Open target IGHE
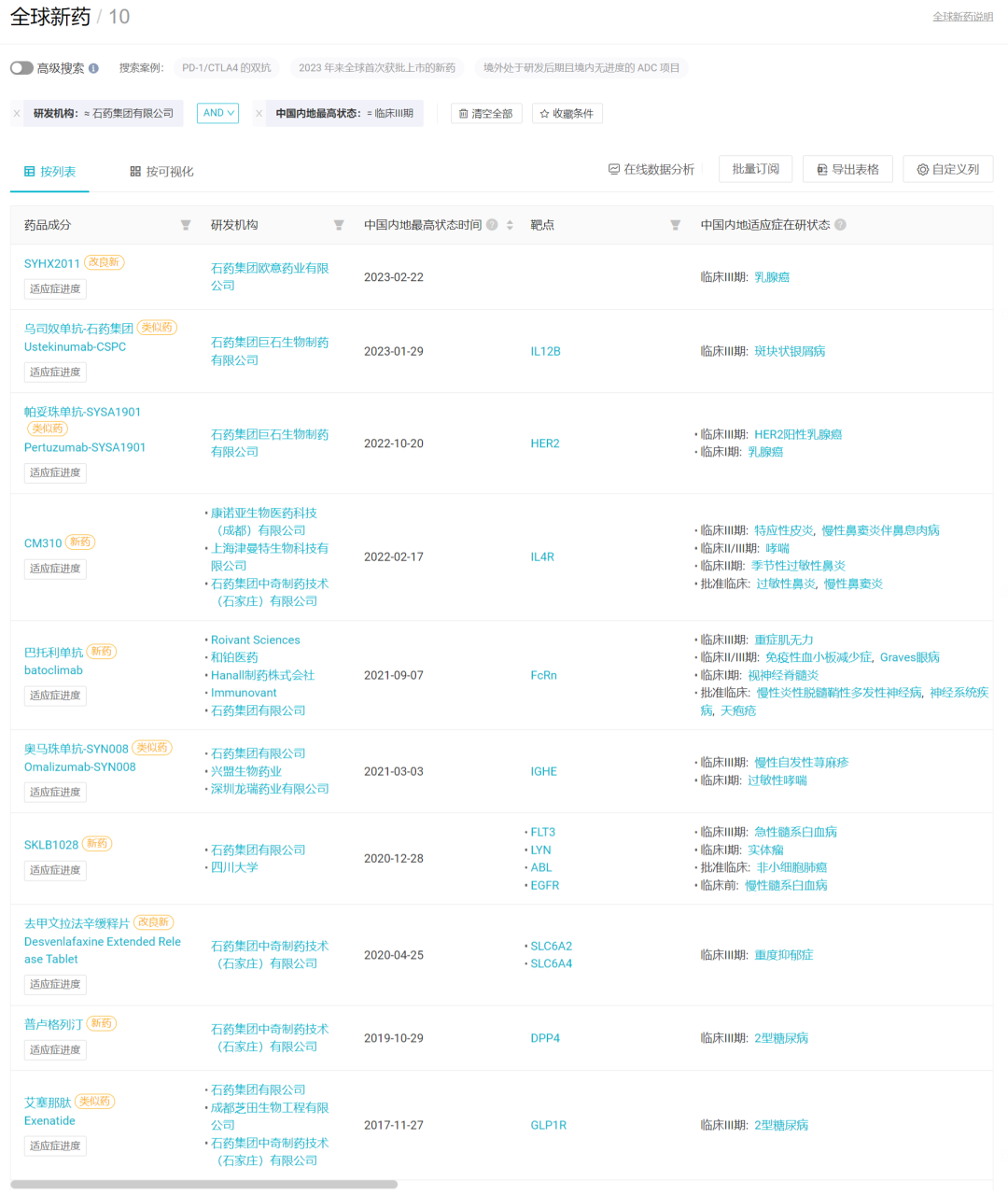The image size is (1008, 1195). click(x=543, y=772)
